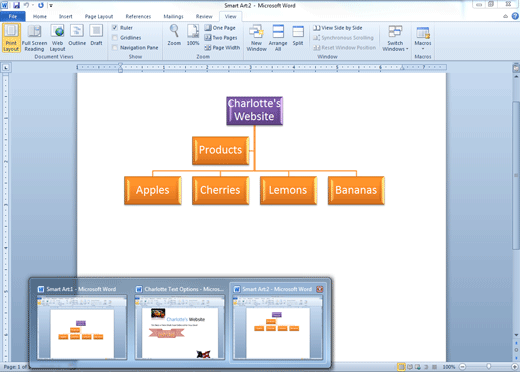Open the Page Layout tab
The width and height of the screenshot is (520, 372).
point(99,16)
